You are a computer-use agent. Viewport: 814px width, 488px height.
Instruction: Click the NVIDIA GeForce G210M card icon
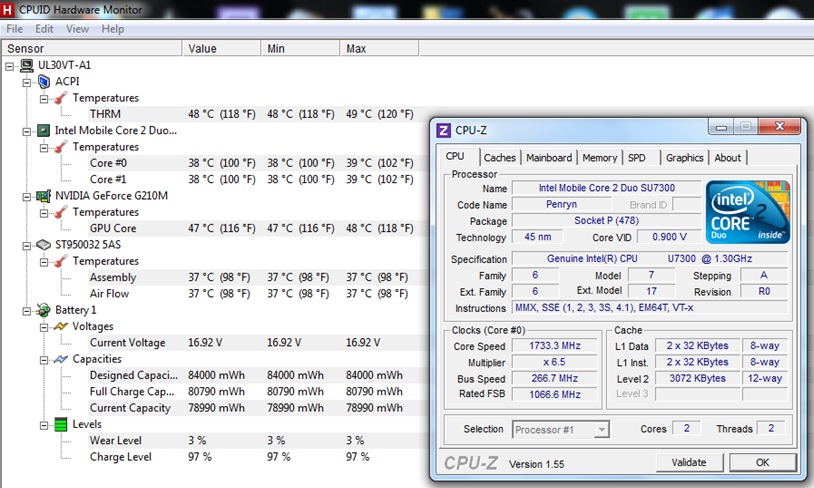point(43,196)
